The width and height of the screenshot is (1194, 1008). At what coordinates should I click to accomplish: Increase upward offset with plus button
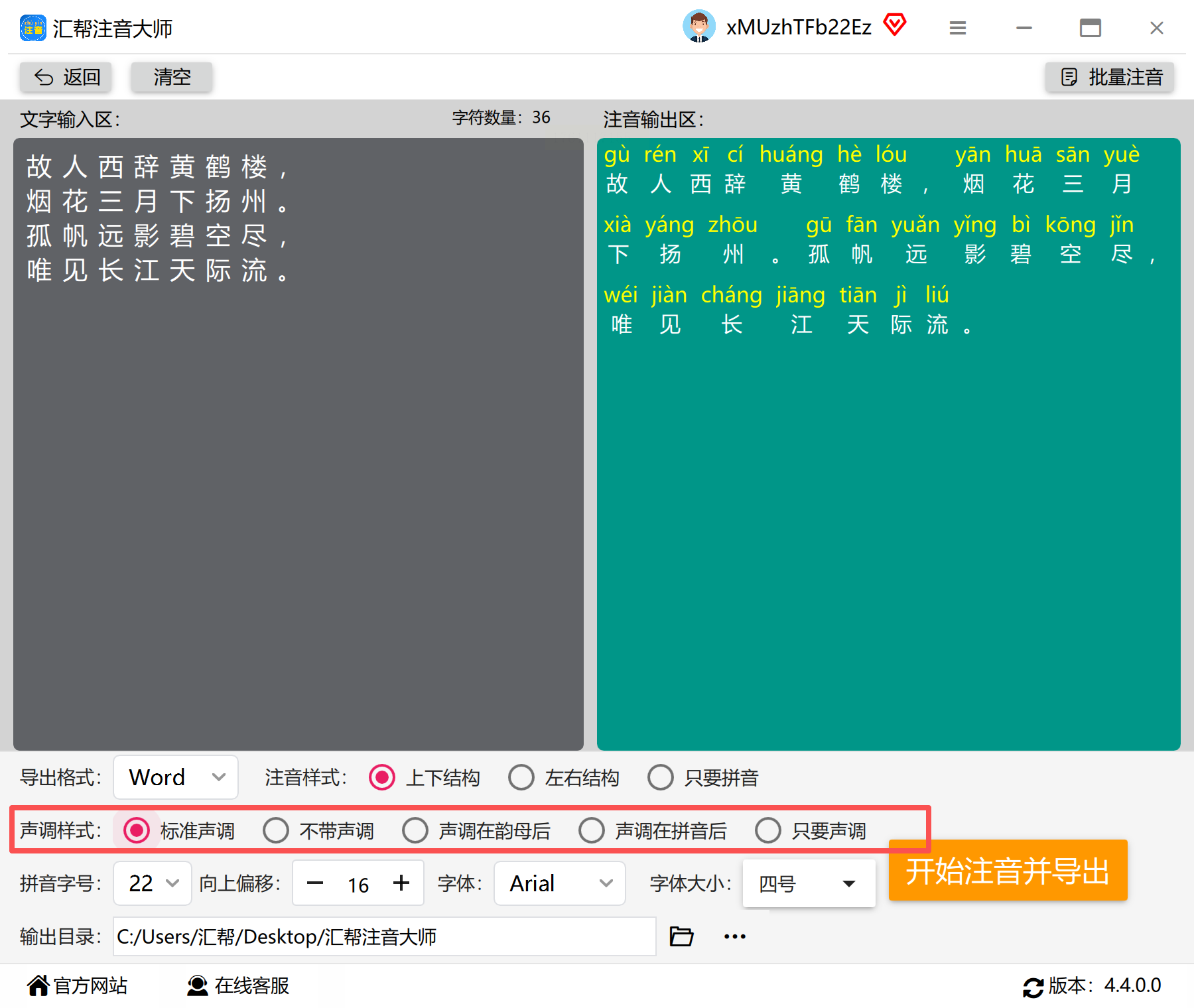[x=401, y=883]
